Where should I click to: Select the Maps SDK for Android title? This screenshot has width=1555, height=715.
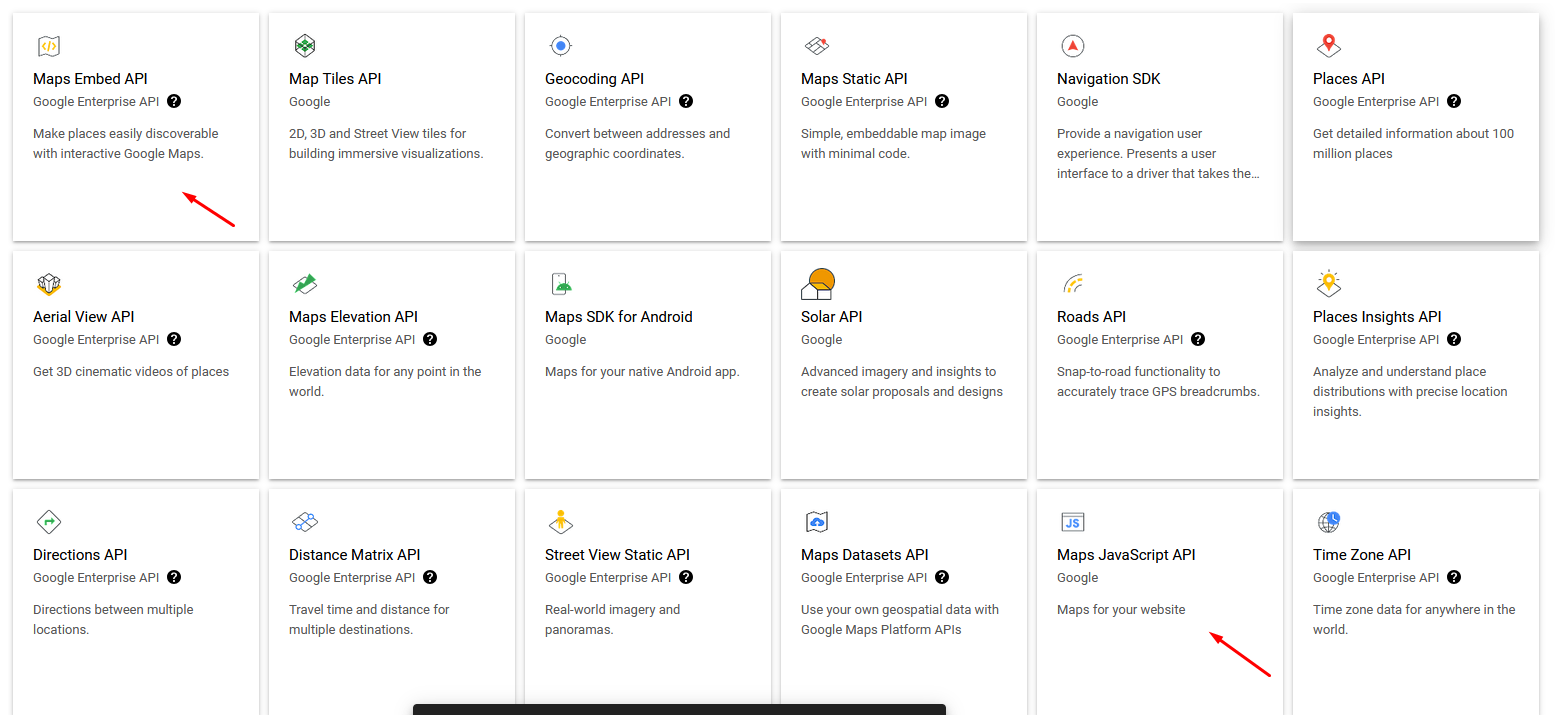(x=618, y=317)
